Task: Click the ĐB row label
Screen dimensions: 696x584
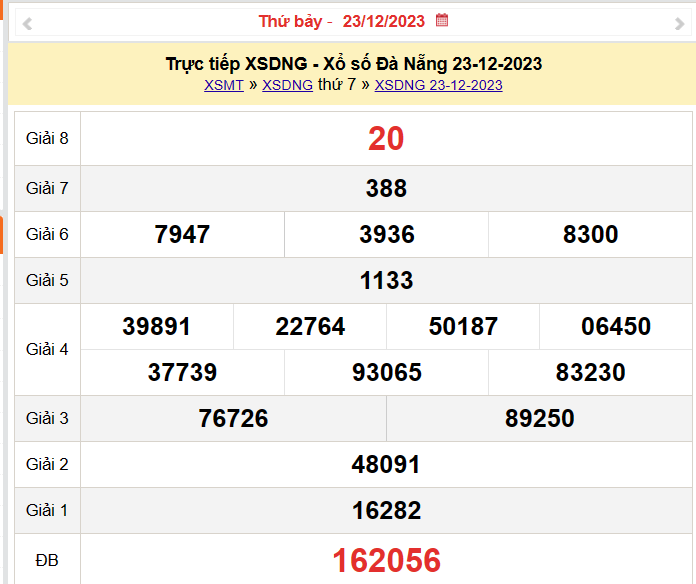Action: coord(47,560)
